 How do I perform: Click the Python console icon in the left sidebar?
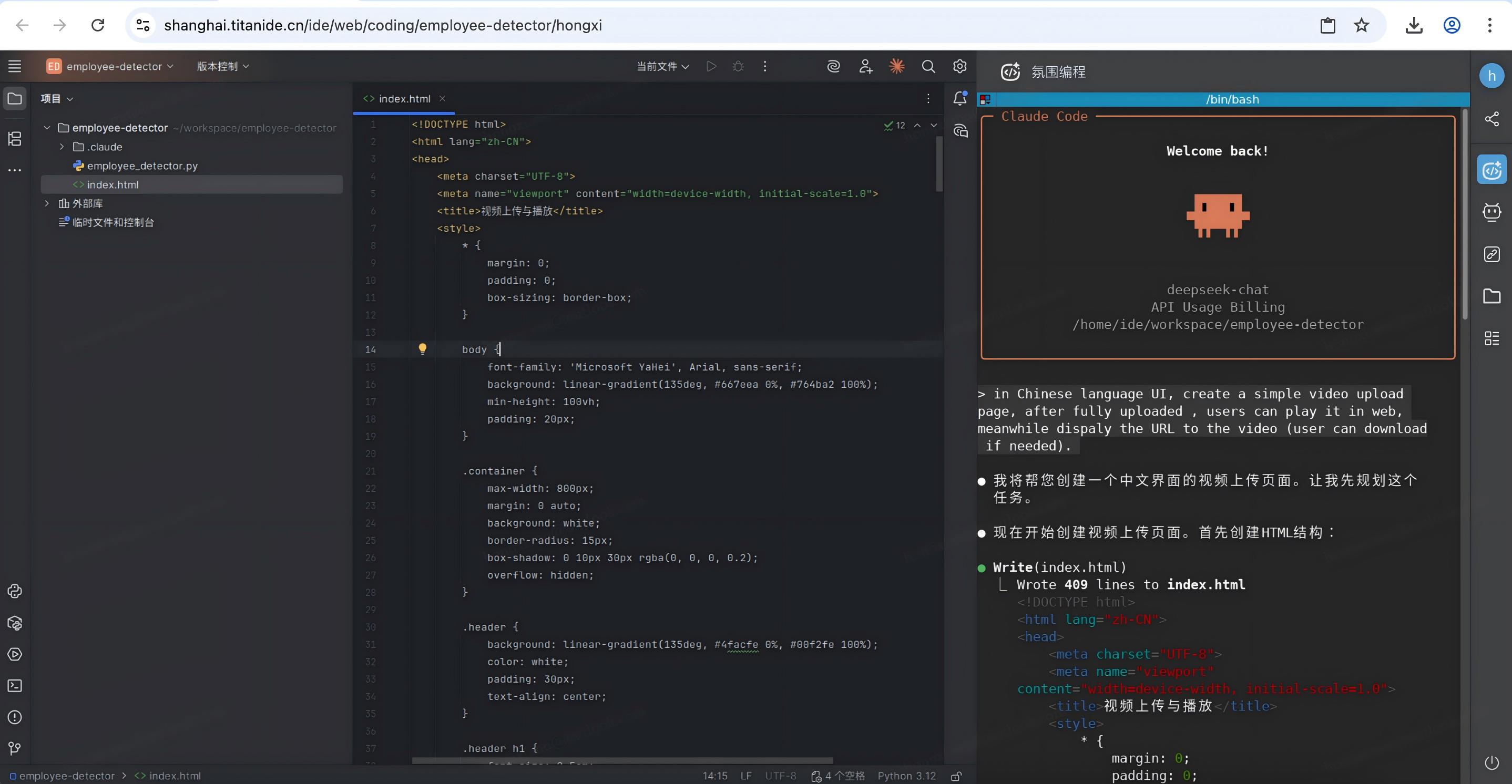coord(15,591)
